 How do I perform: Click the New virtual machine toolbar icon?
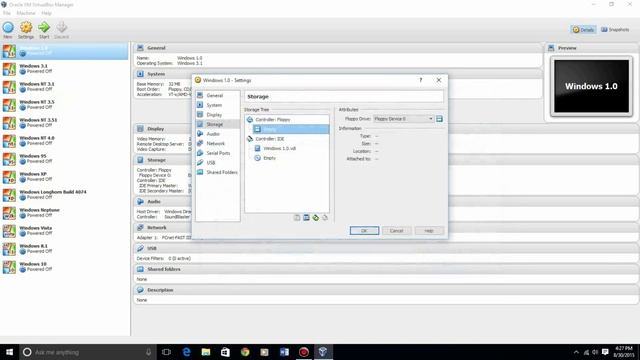click(8, 28)
